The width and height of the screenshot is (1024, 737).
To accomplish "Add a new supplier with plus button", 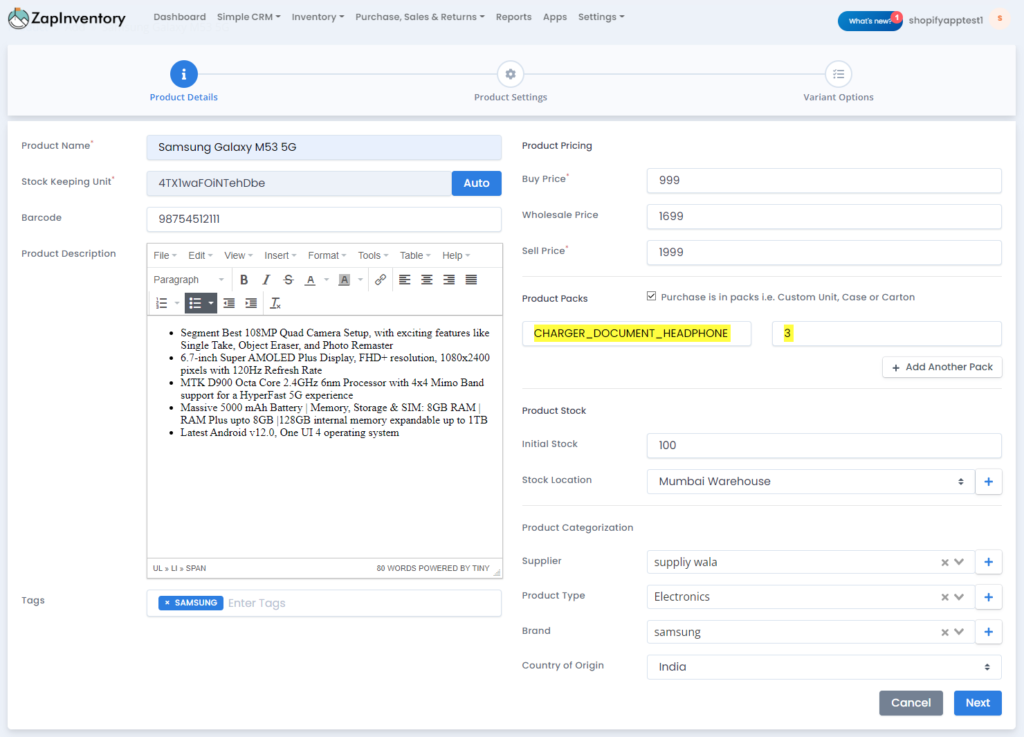I will [989, 562].
